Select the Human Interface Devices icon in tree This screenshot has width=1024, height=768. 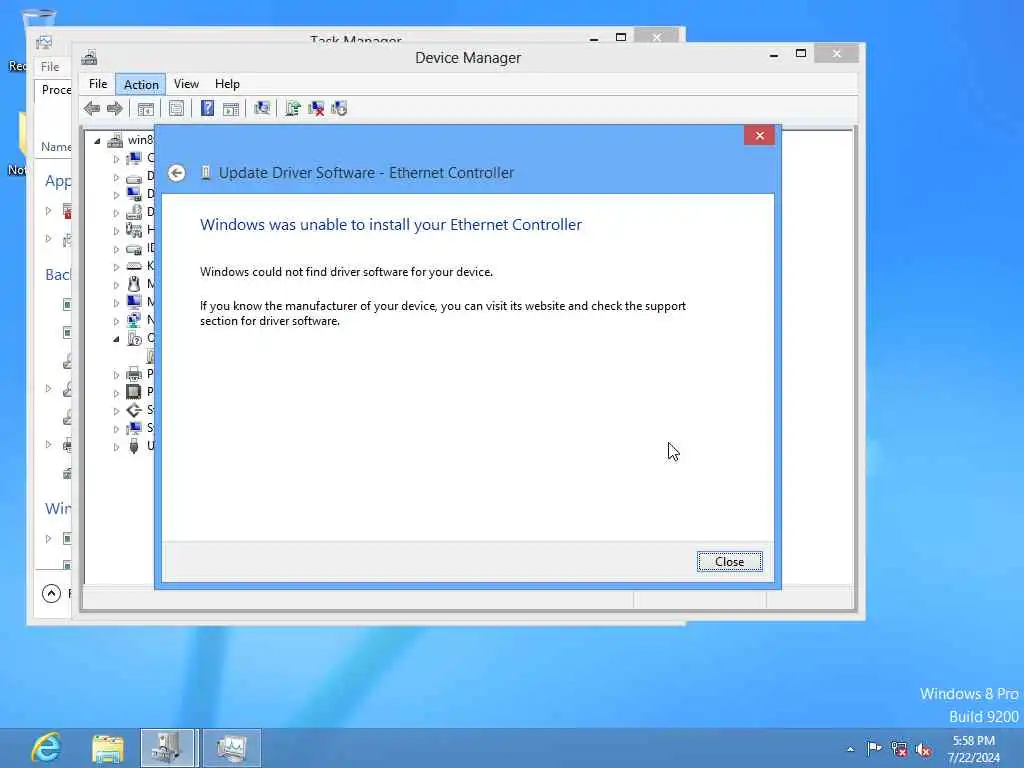coord(134,230)
